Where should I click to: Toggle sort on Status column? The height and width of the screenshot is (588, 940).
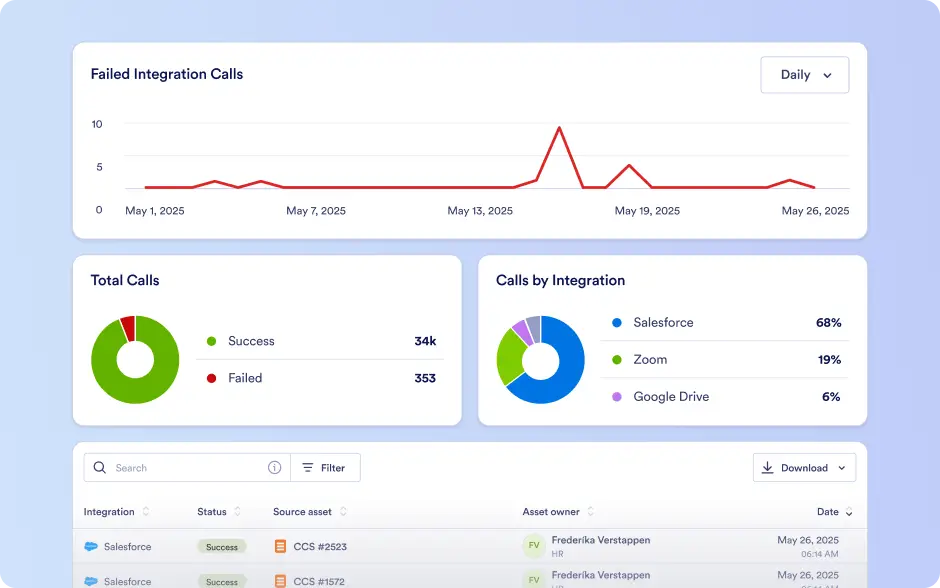click(x=237, y=511)
